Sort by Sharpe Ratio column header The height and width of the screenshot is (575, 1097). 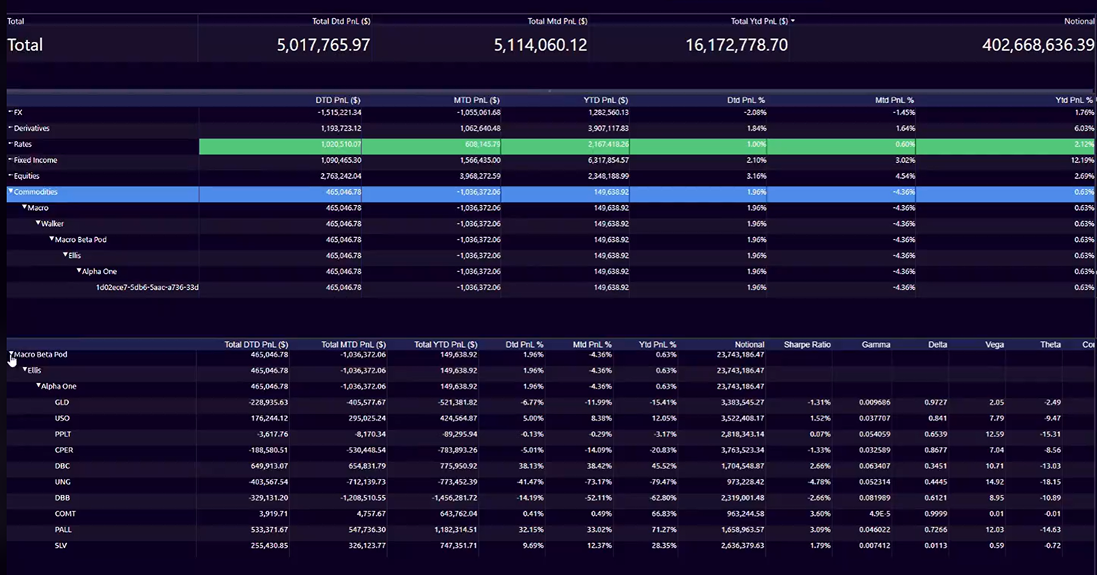[x=807, y=345]
